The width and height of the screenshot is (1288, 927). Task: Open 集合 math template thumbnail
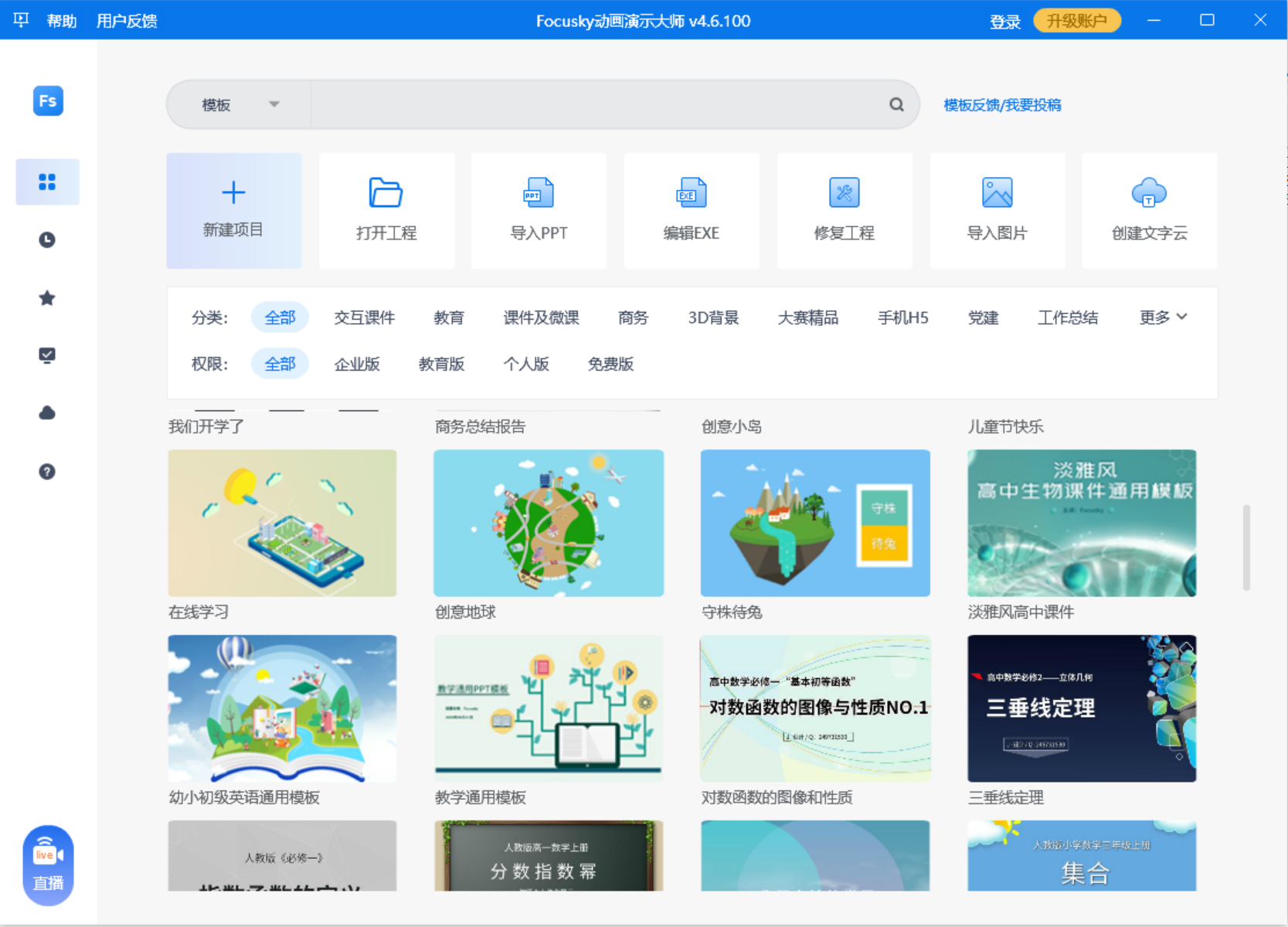click(x=1082, y=856)
